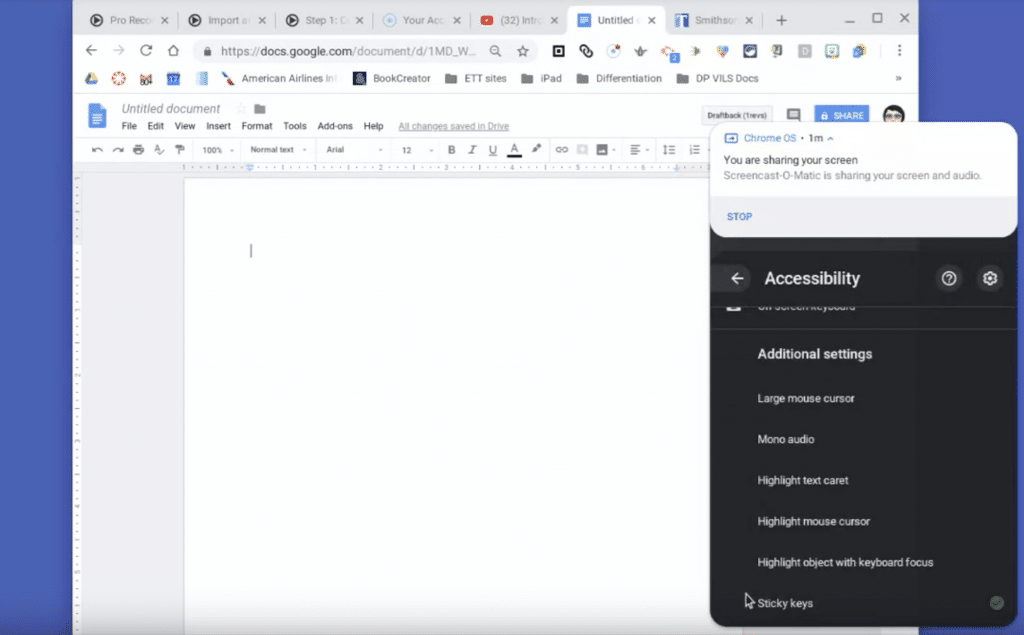
Task: Click the blue SHARE button
Action: click(x=841, y=115)
